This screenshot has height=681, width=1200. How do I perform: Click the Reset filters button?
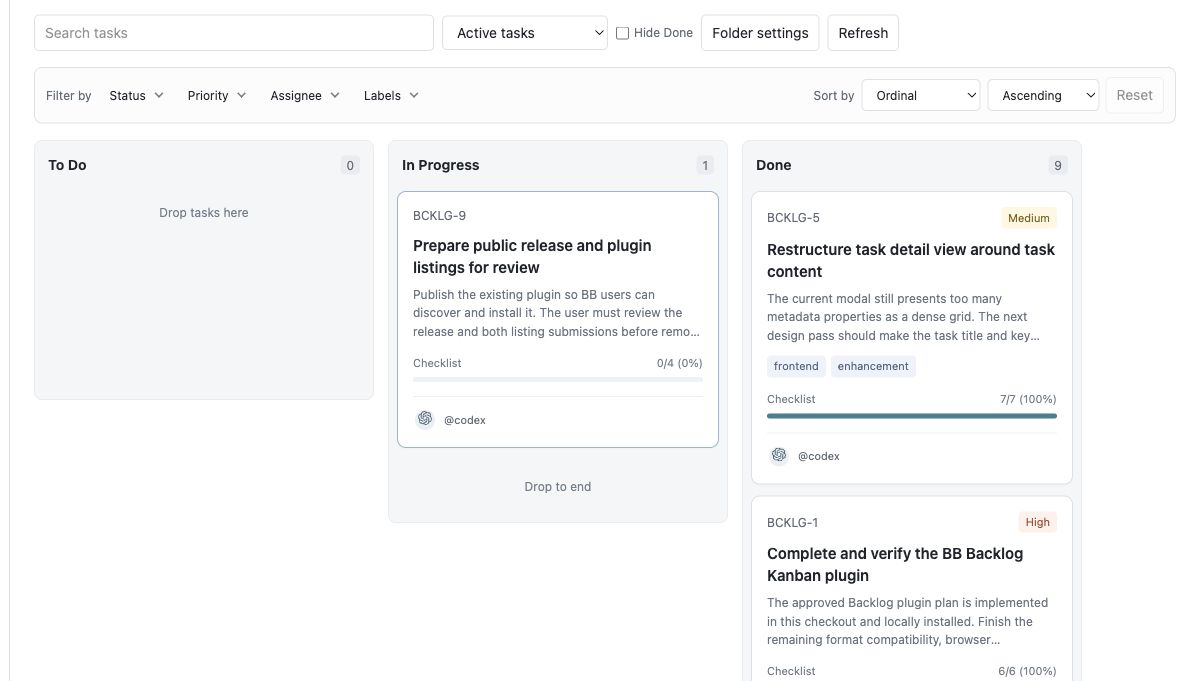tap(1134, 95)
